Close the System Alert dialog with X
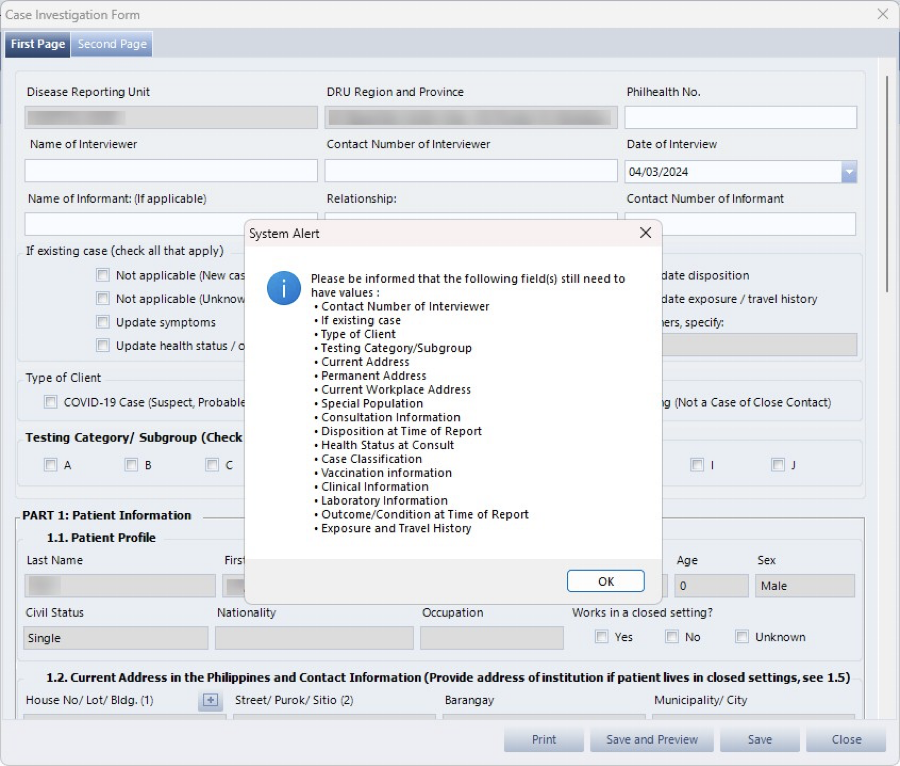The height and width of the screenshot is (766, 900). pos(645,233)
